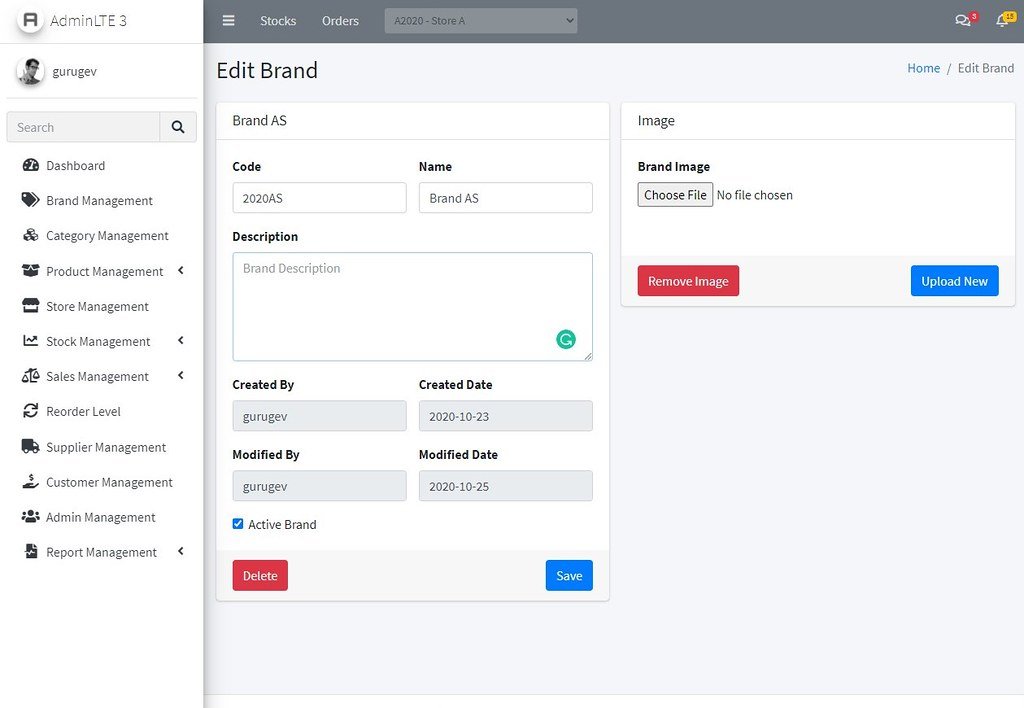
Task: Open the Stocks menu in navbar
Action: point(278,21)
